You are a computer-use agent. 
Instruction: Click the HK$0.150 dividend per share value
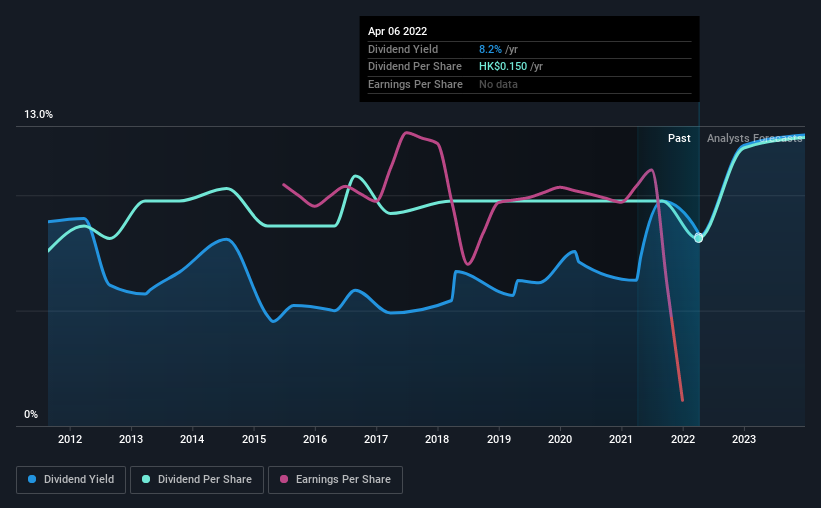tap(503, 67)
